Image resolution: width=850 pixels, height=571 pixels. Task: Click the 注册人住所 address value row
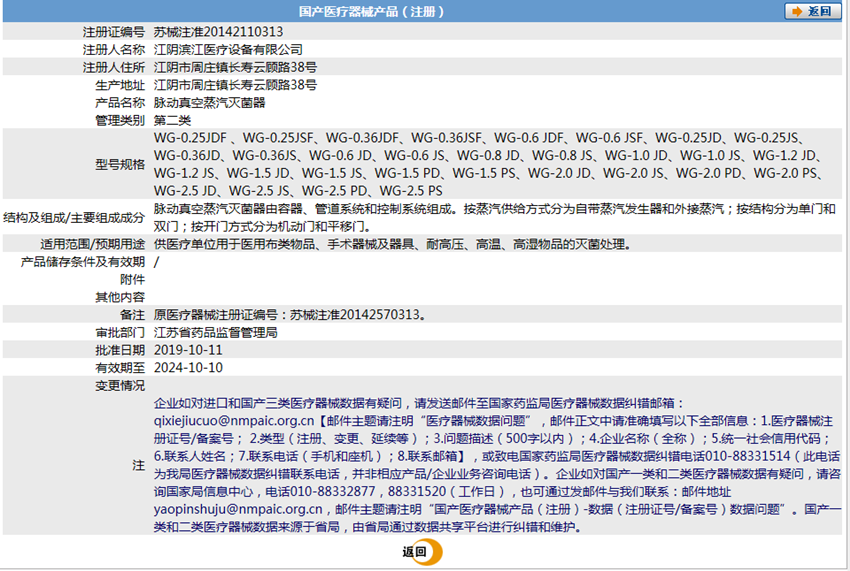point(235,67)
